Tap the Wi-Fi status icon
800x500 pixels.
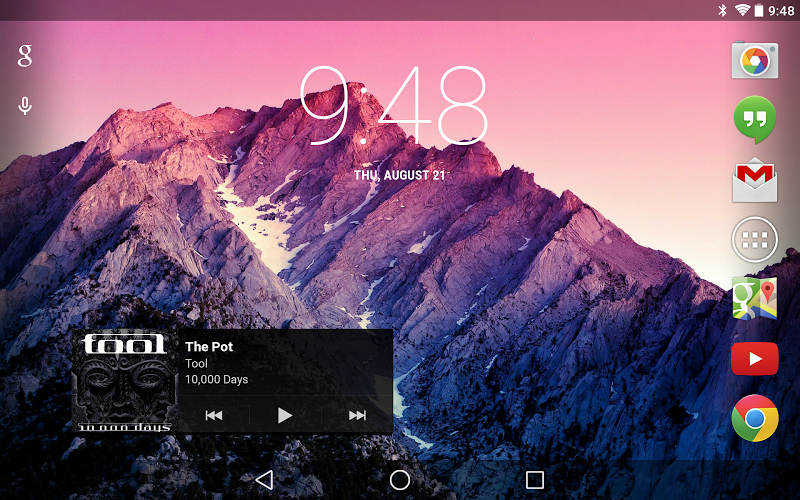tap(742, 10)
